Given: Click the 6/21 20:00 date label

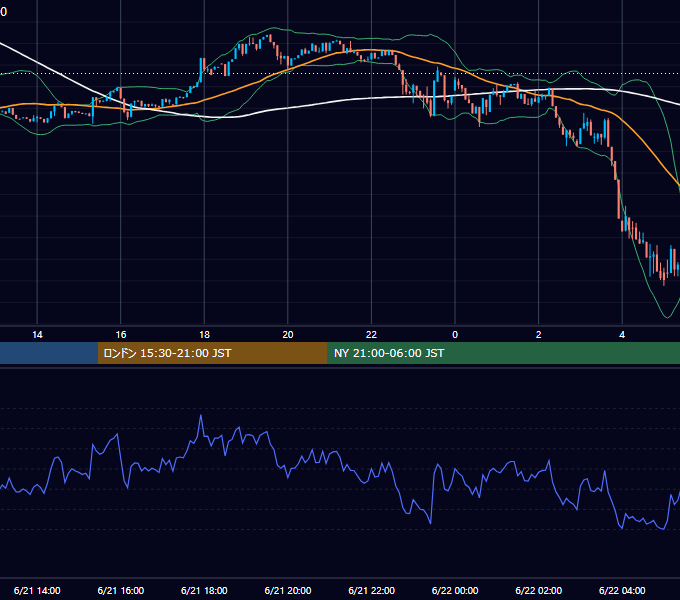Looking at the screenshot, I should point(288,590).
